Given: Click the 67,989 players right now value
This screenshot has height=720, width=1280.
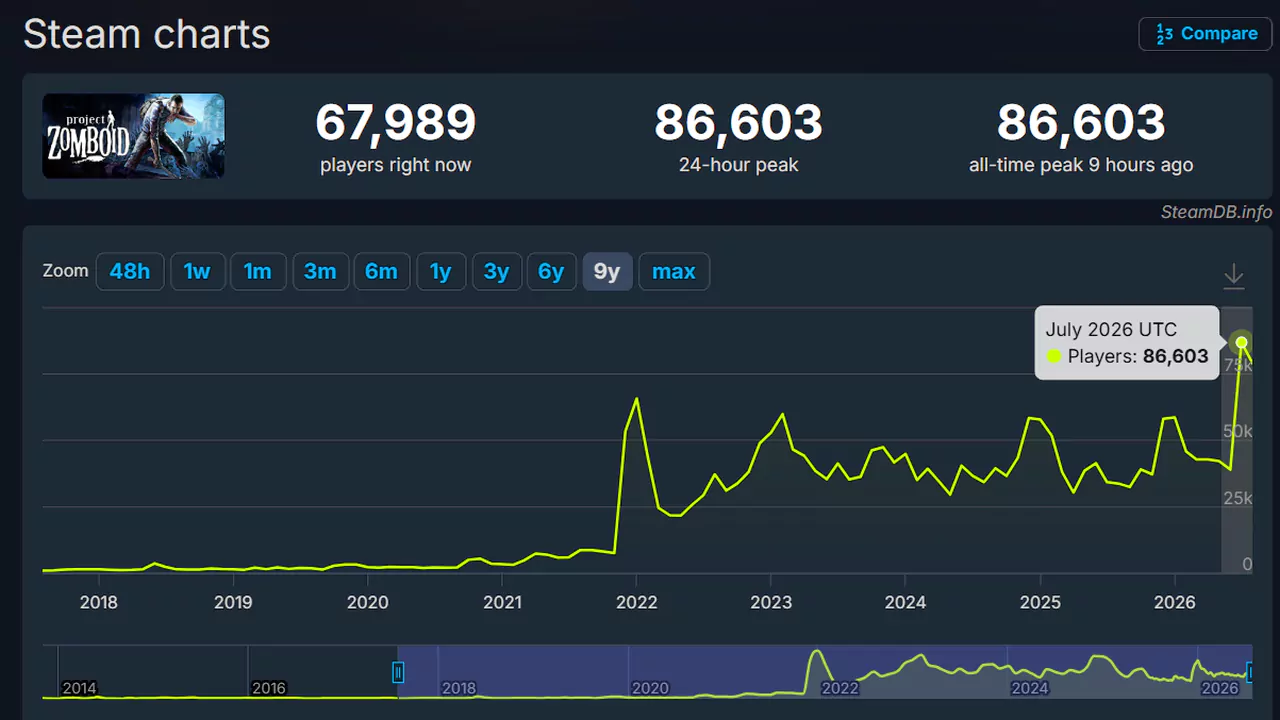Looking at the screenshot, I should [396, 123].
